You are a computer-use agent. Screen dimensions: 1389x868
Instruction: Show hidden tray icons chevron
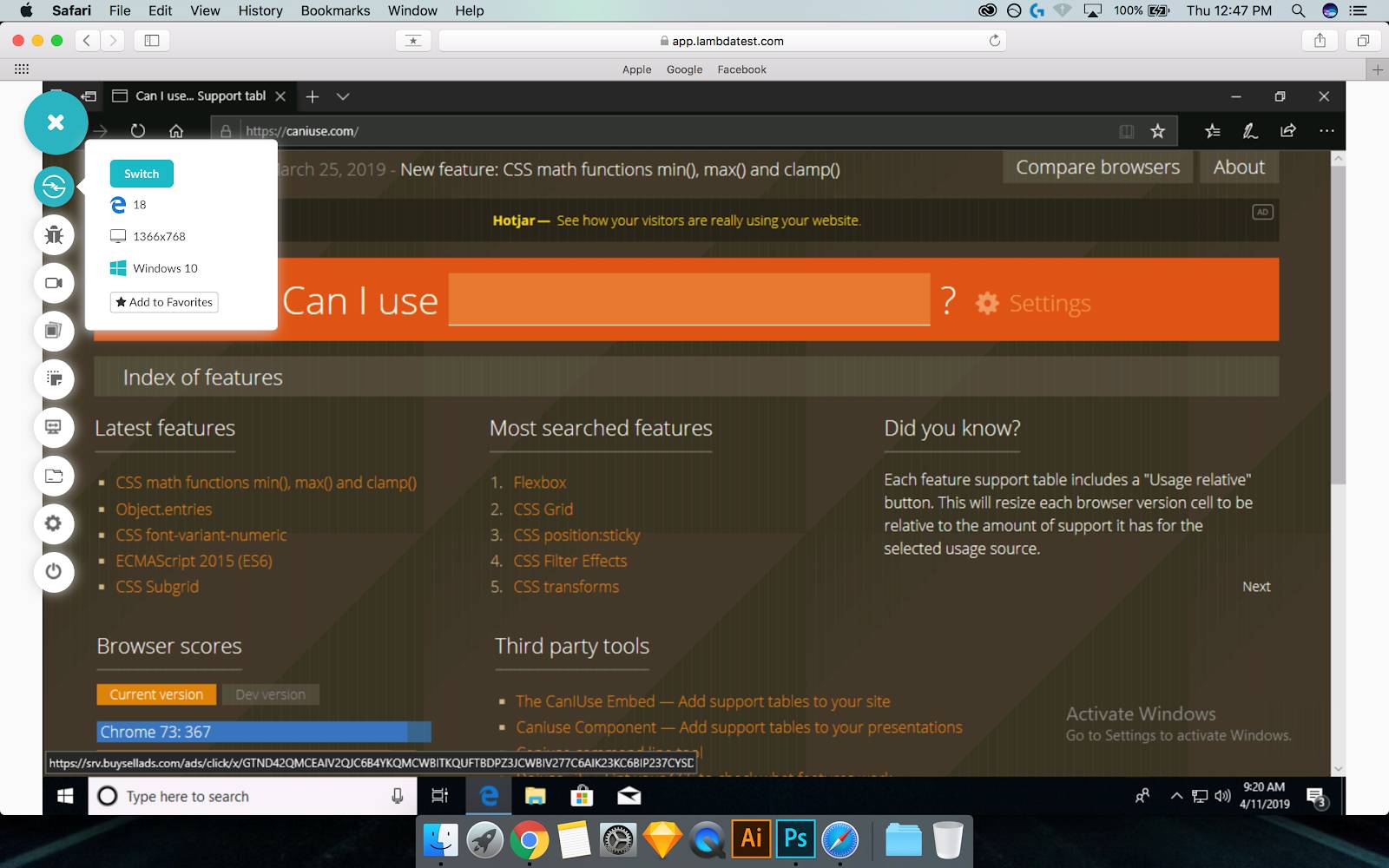pyautogui.click(x=1176, y=796)
